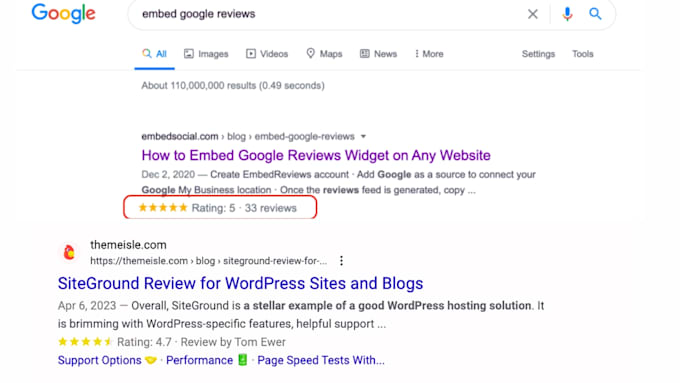Open 'SiteGround Review for WordPress Sites' result
The width and height of the screenshot is (680, 383).
point(240,283)
